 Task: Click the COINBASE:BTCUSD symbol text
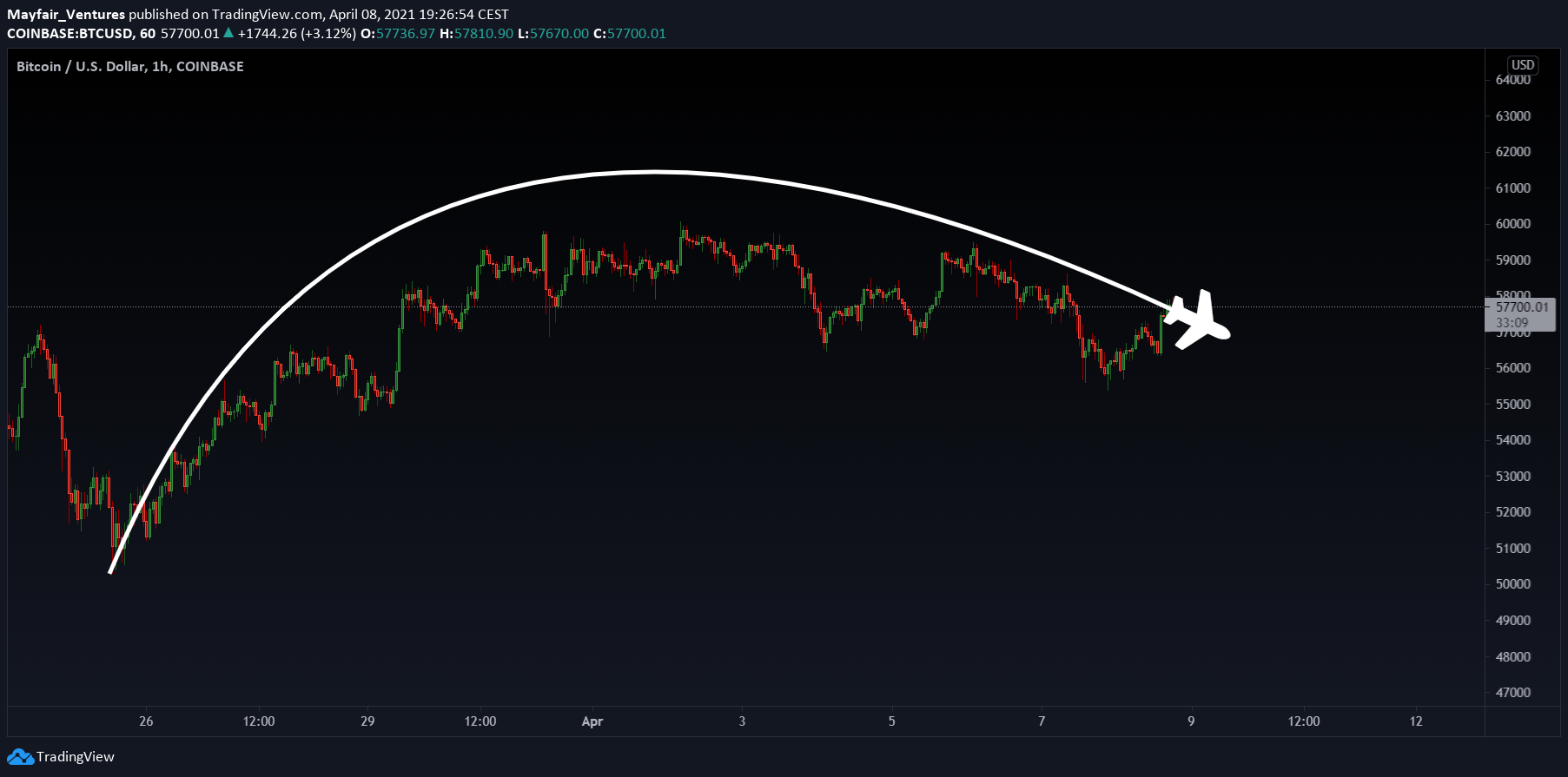click(69, 34)
